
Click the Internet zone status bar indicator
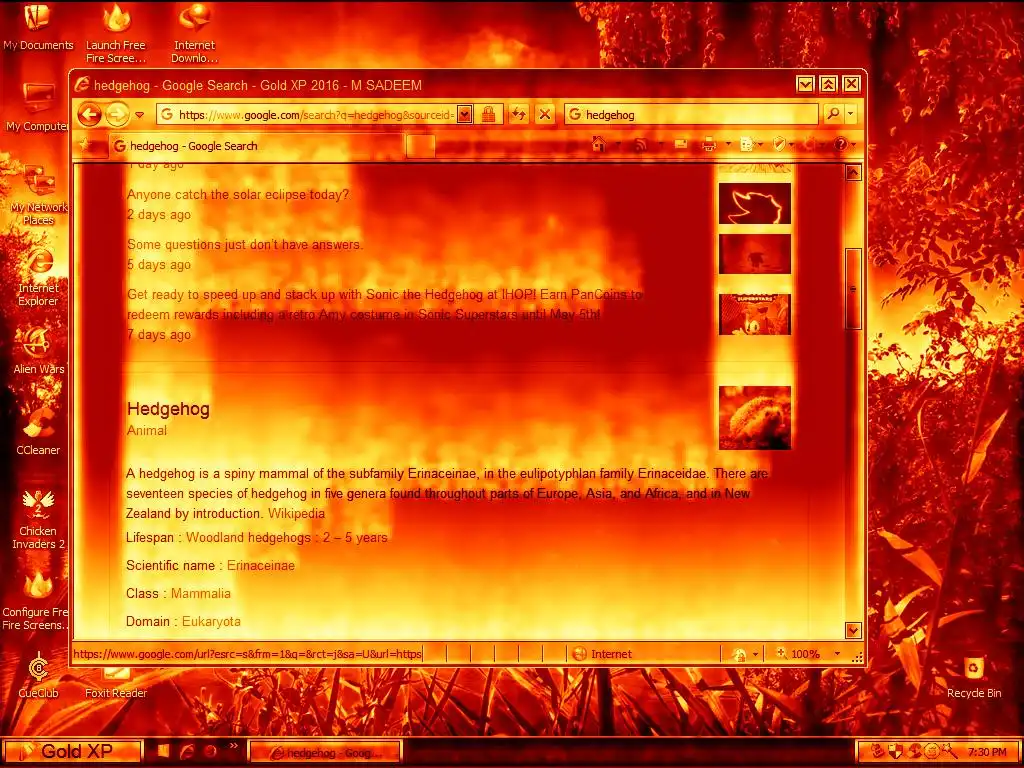[x=601, y=654]
